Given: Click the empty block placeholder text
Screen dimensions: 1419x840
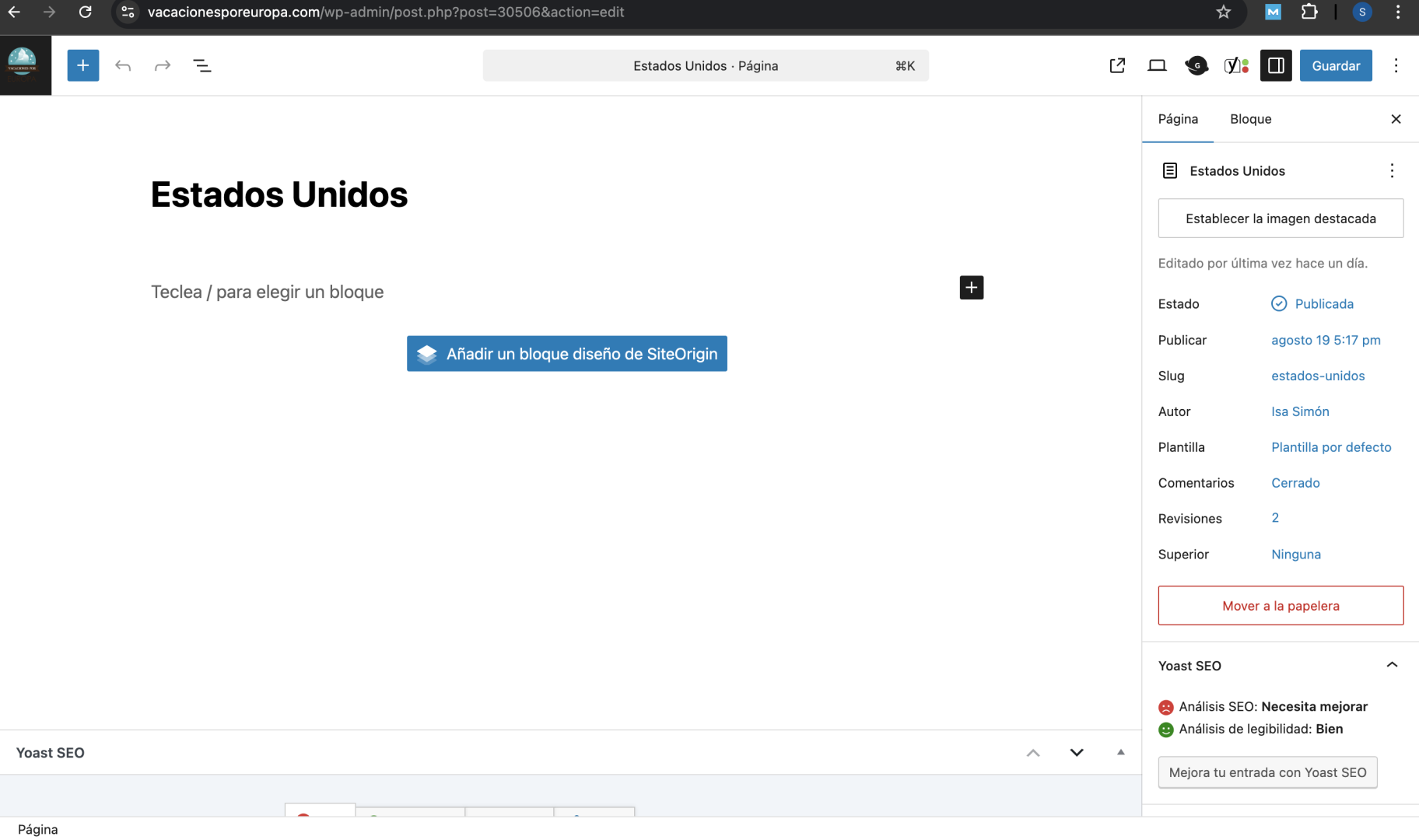Looking at the screenshot, I should tap(267, 292).
